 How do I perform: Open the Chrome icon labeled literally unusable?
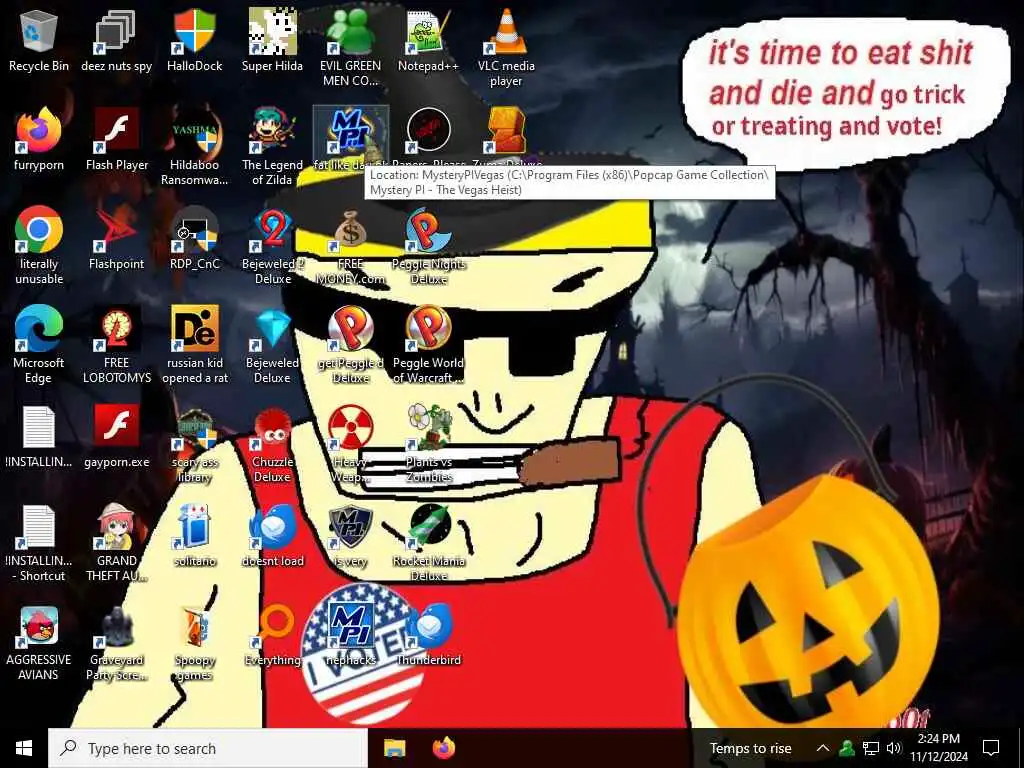(x=39, y=246)
